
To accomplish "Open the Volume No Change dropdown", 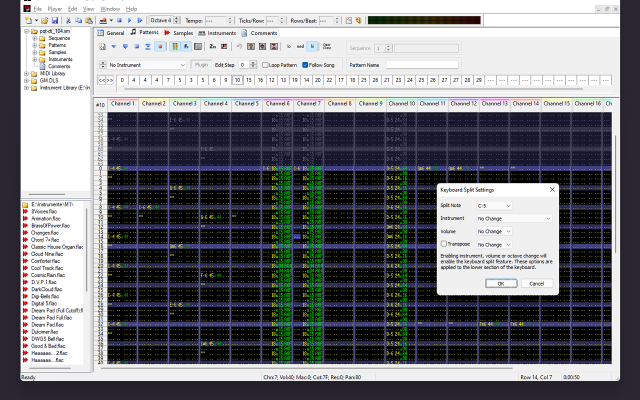I will (494, 231).
